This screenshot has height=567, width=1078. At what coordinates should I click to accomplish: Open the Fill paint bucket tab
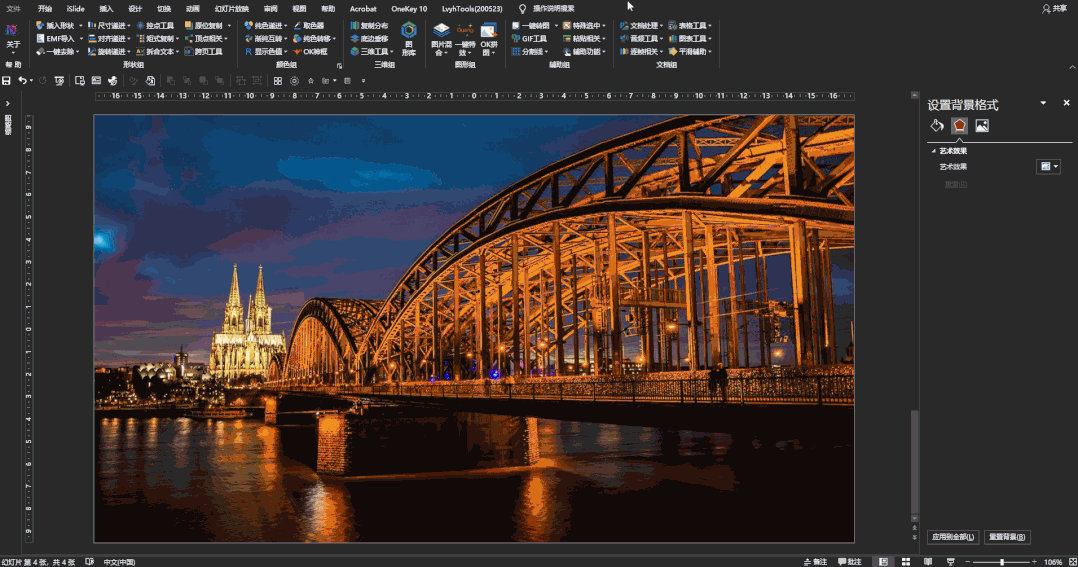[x=937, y=126]
